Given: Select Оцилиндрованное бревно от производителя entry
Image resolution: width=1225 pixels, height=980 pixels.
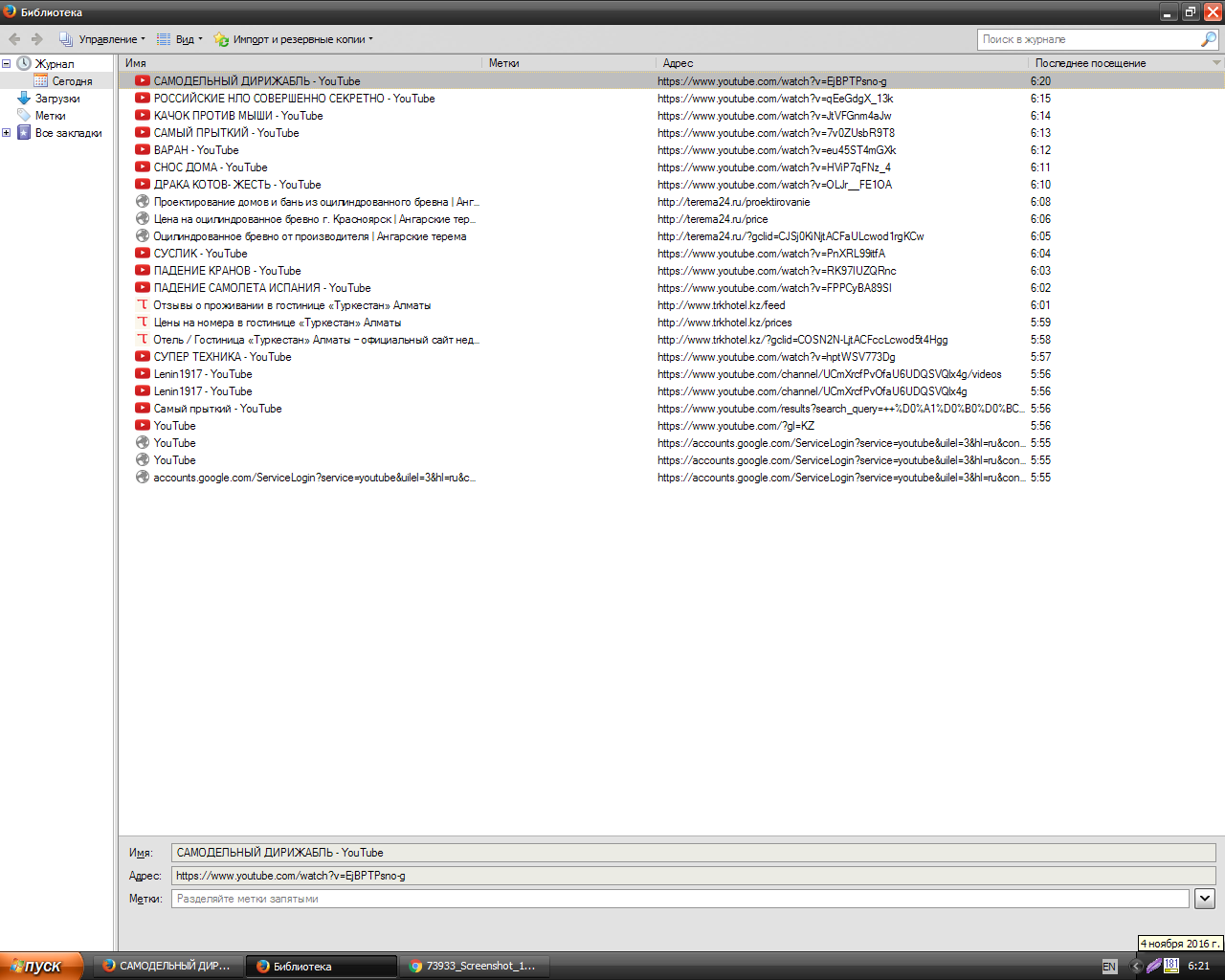Looking at the screenshot, I should (671, 236).
